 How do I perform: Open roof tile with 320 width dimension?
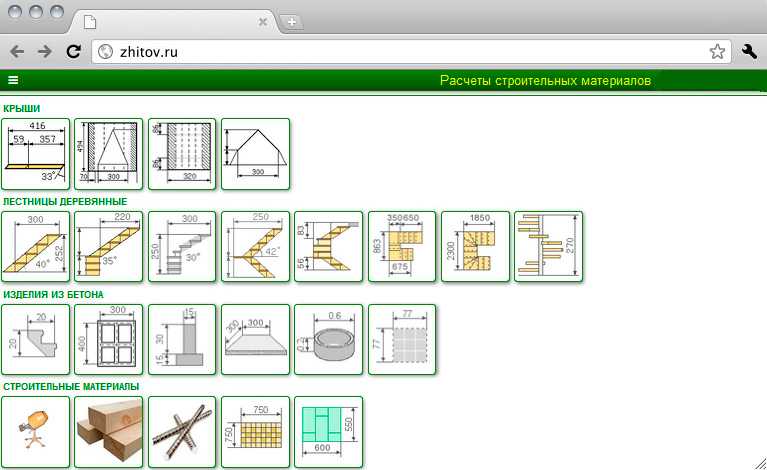coord(182,154)
